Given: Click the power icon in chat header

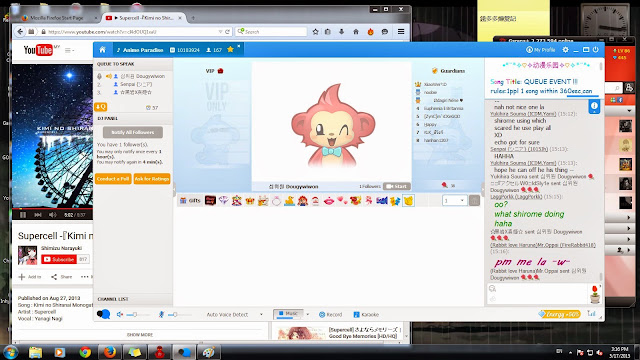Looking at the screenshot, I should 596,50.
